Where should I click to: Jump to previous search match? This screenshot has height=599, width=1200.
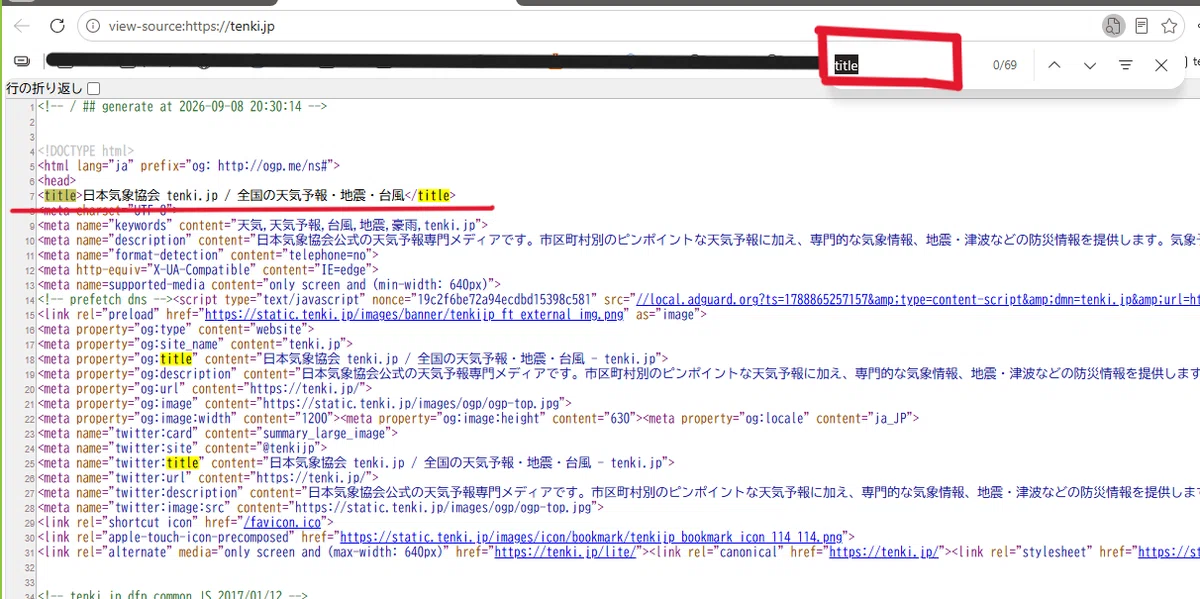point(1054,65)
